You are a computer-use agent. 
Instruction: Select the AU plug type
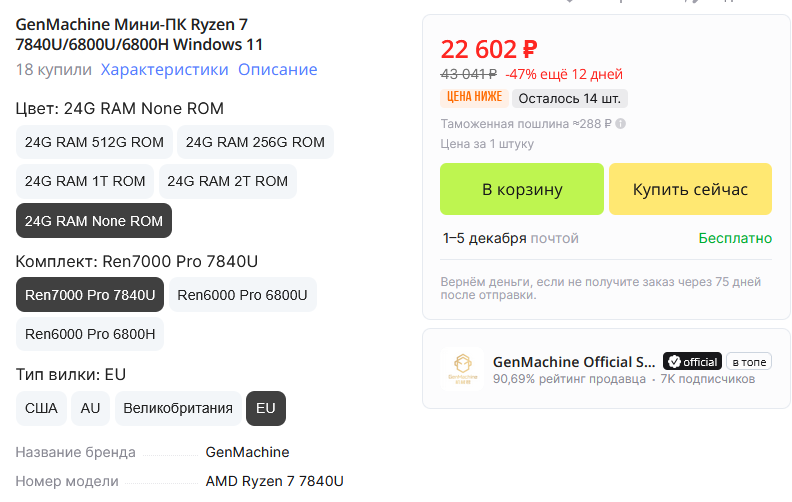(x=91, y=408)
